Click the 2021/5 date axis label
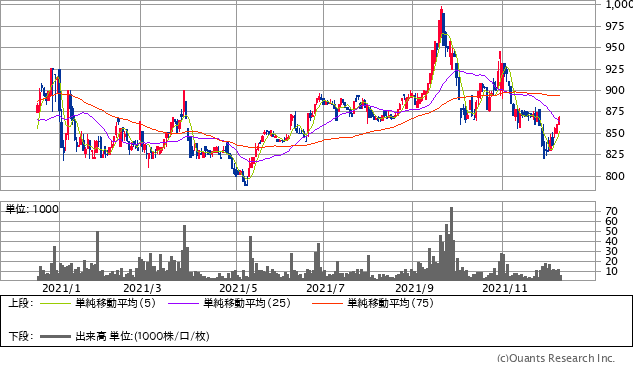Viewport: 633px width, 374px height. [x=238, y=288]
